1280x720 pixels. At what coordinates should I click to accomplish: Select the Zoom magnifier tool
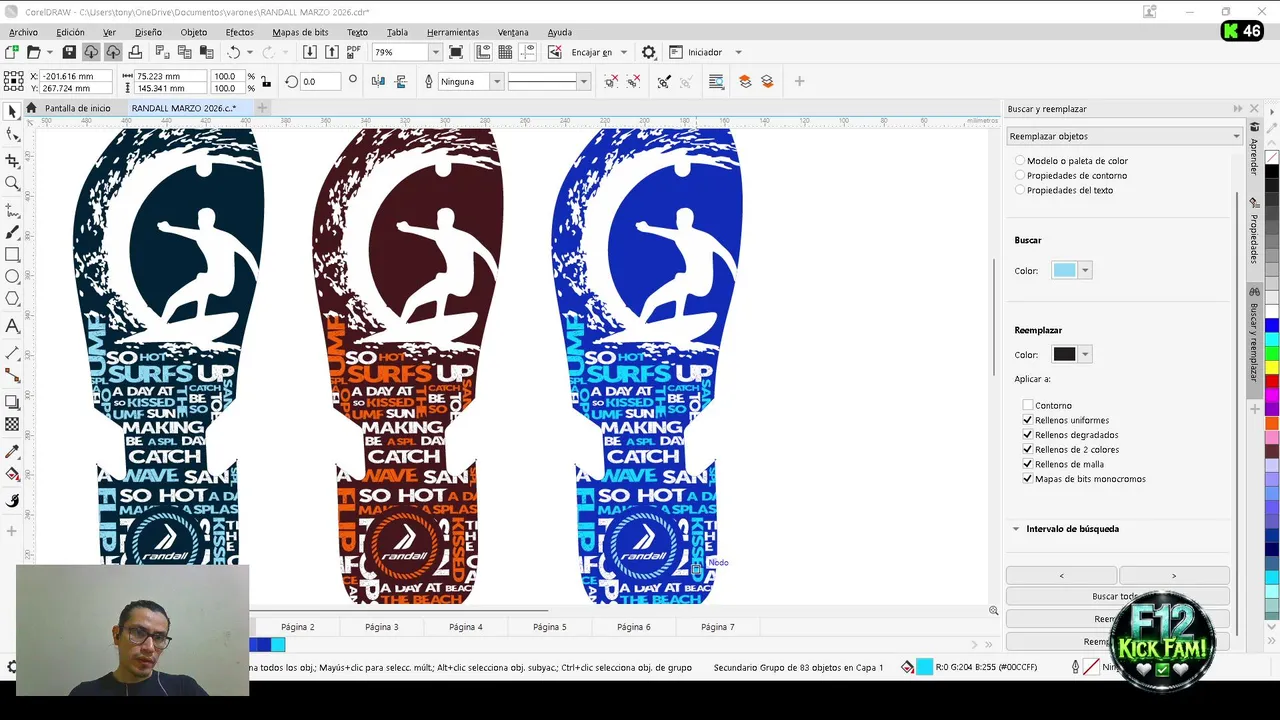coord(12,183)
